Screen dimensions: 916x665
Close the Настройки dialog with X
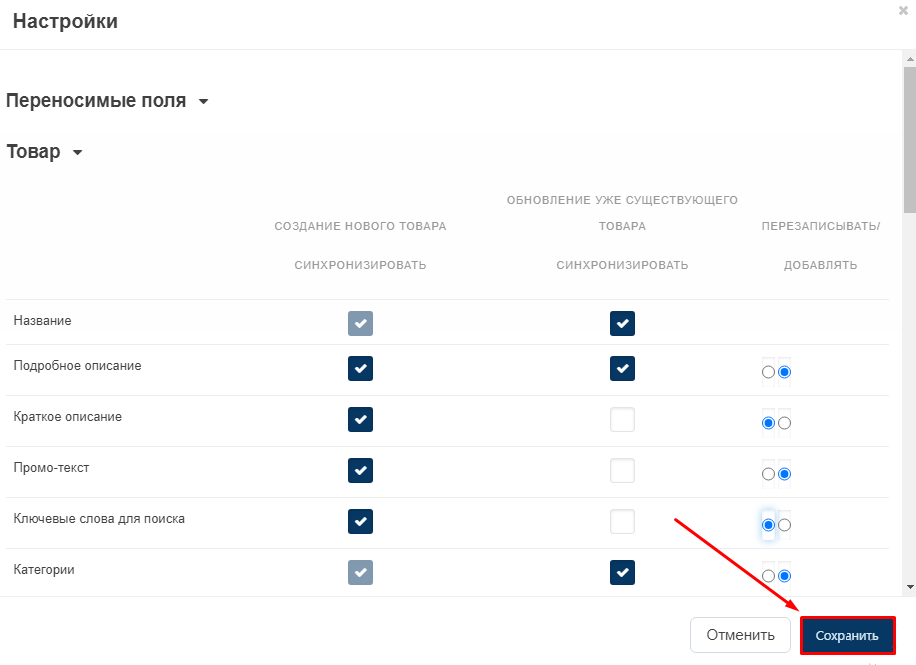[904, 10]
